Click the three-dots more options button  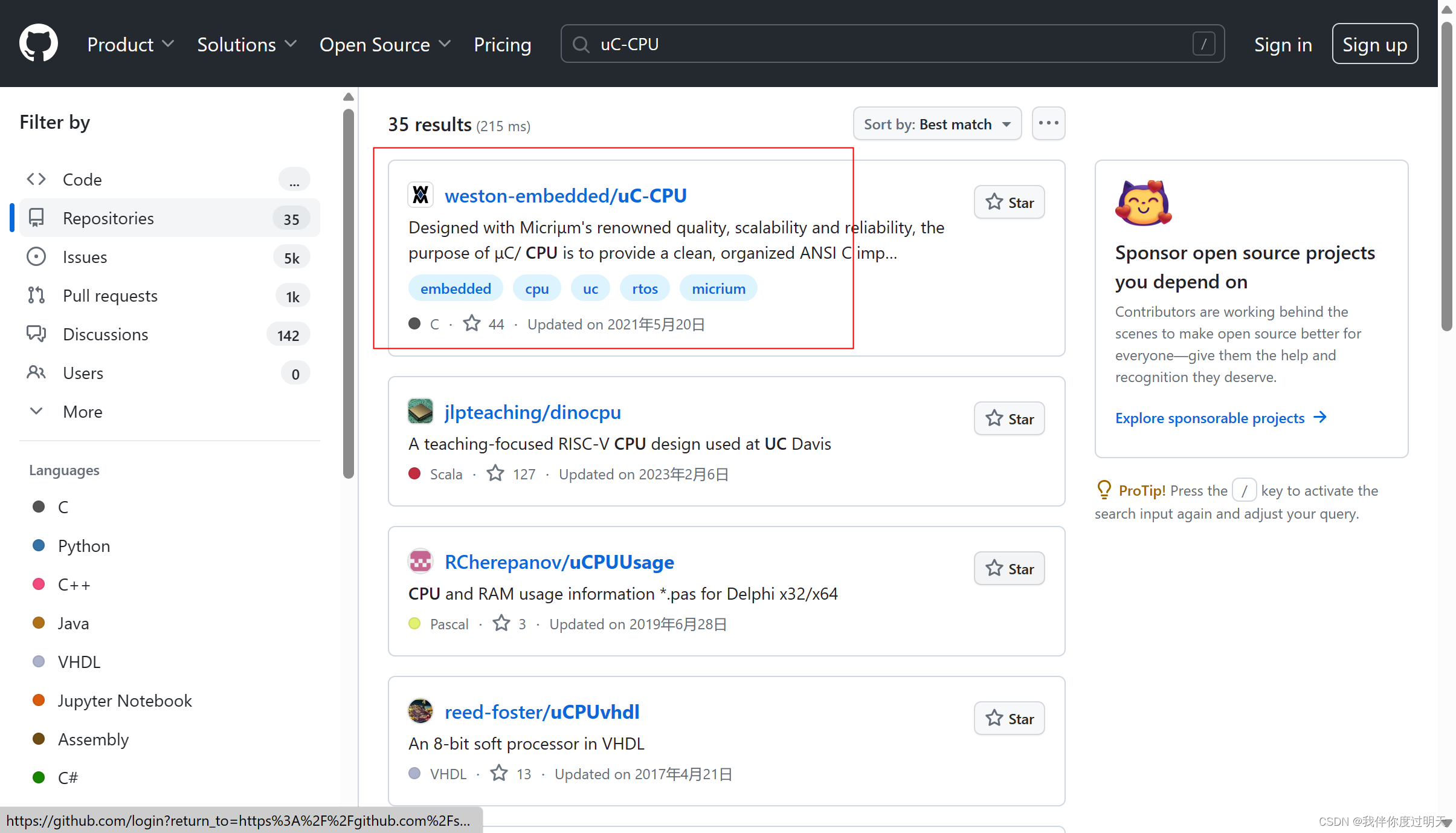[1048, 123]
